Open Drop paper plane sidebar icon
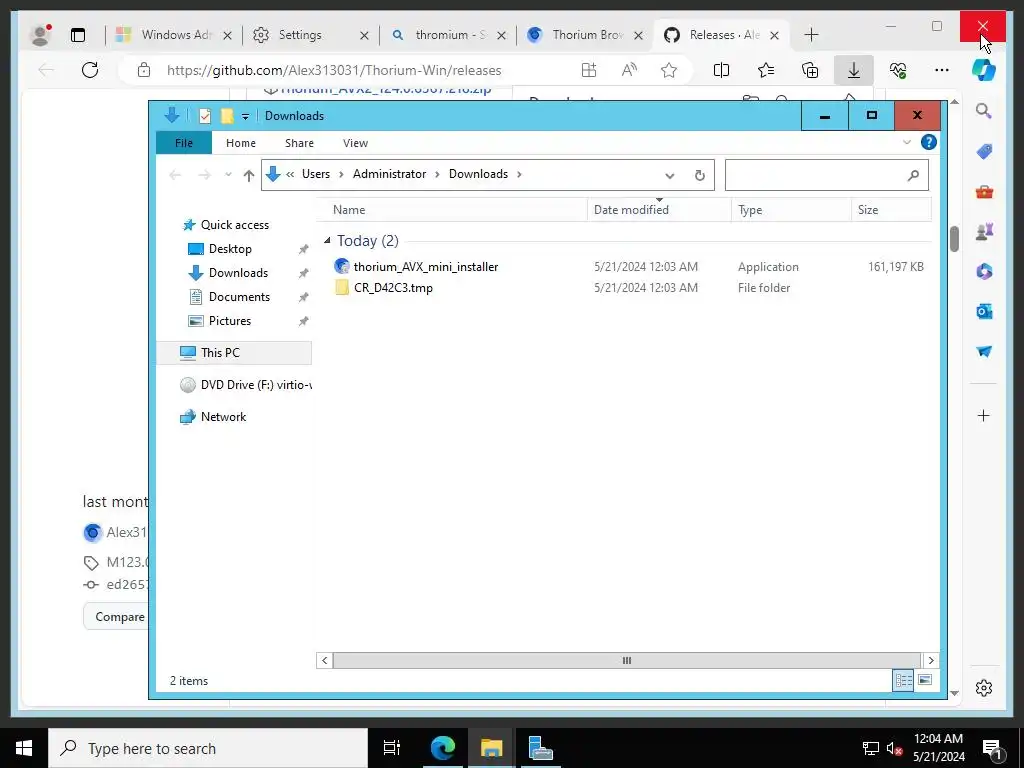 tap(984, 351)
